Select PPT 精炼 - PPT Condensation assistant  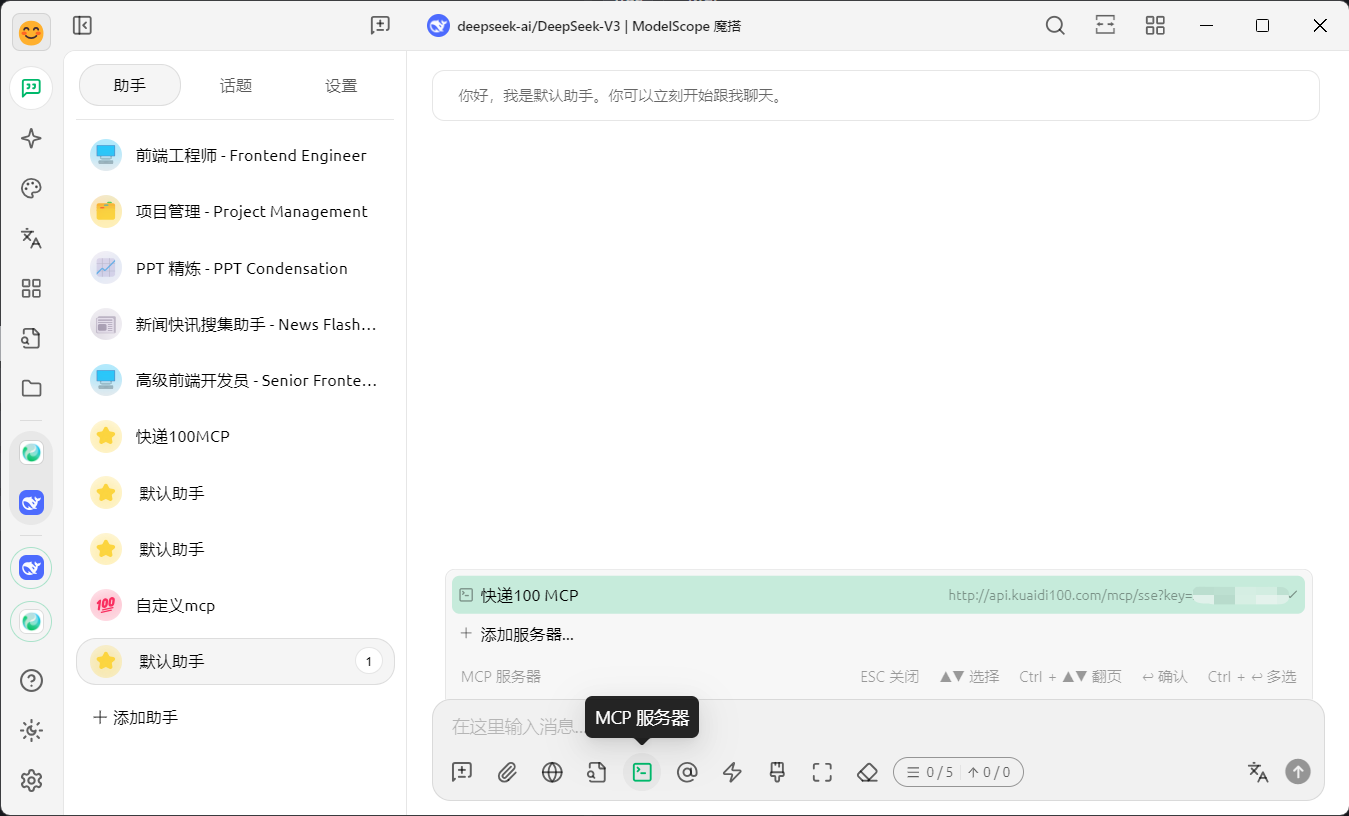click(x=235, y=268)
